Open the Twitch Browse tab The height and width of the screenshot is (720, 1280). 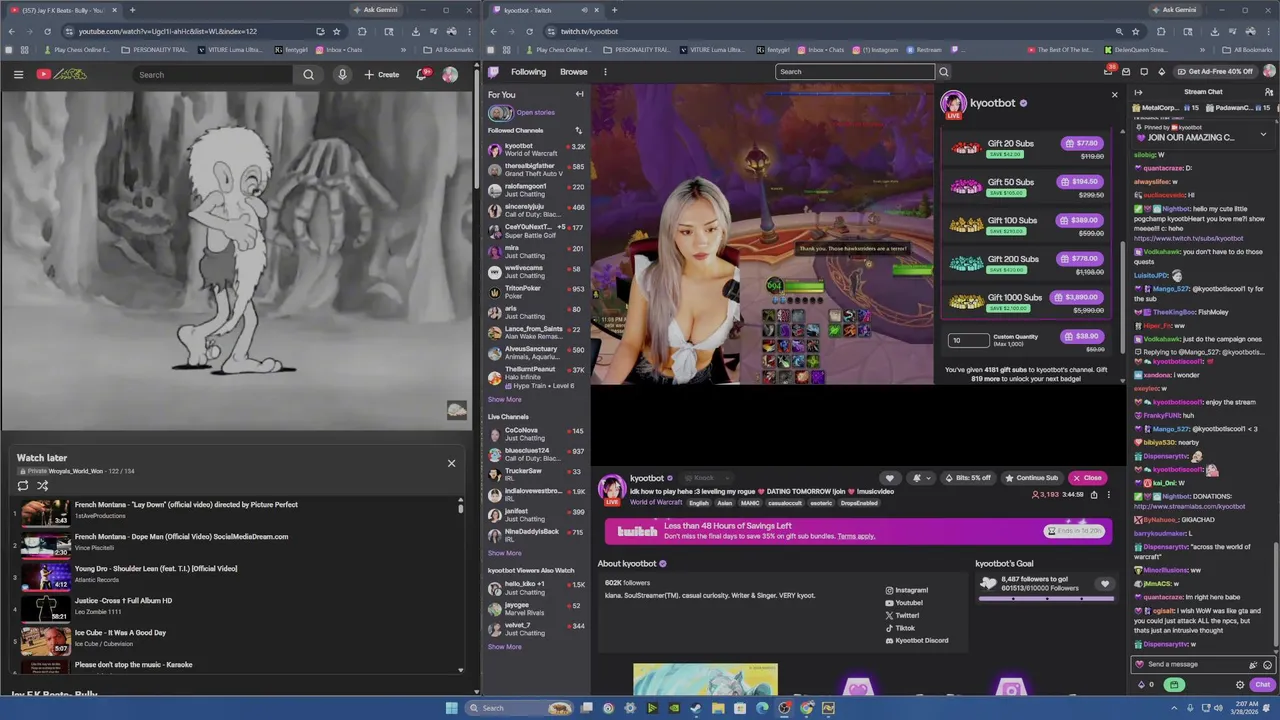574,72
